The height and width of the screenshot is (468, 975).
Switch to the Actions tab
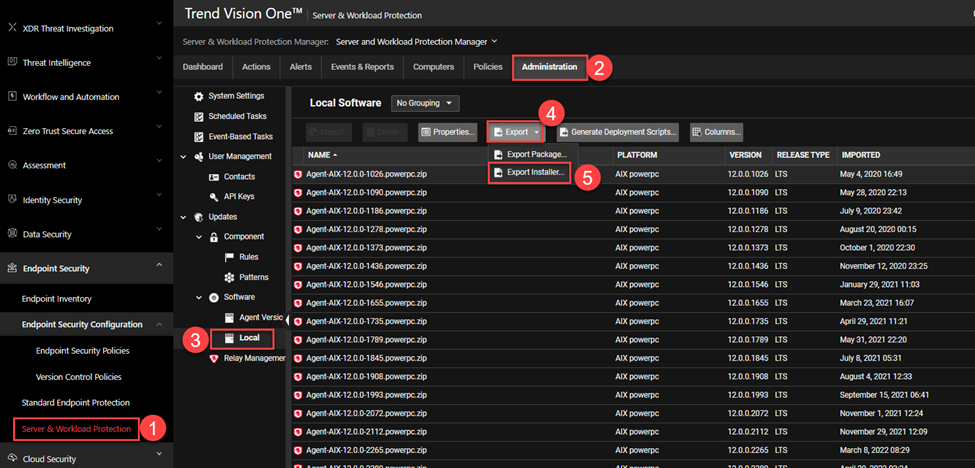[x=256, y=67]
